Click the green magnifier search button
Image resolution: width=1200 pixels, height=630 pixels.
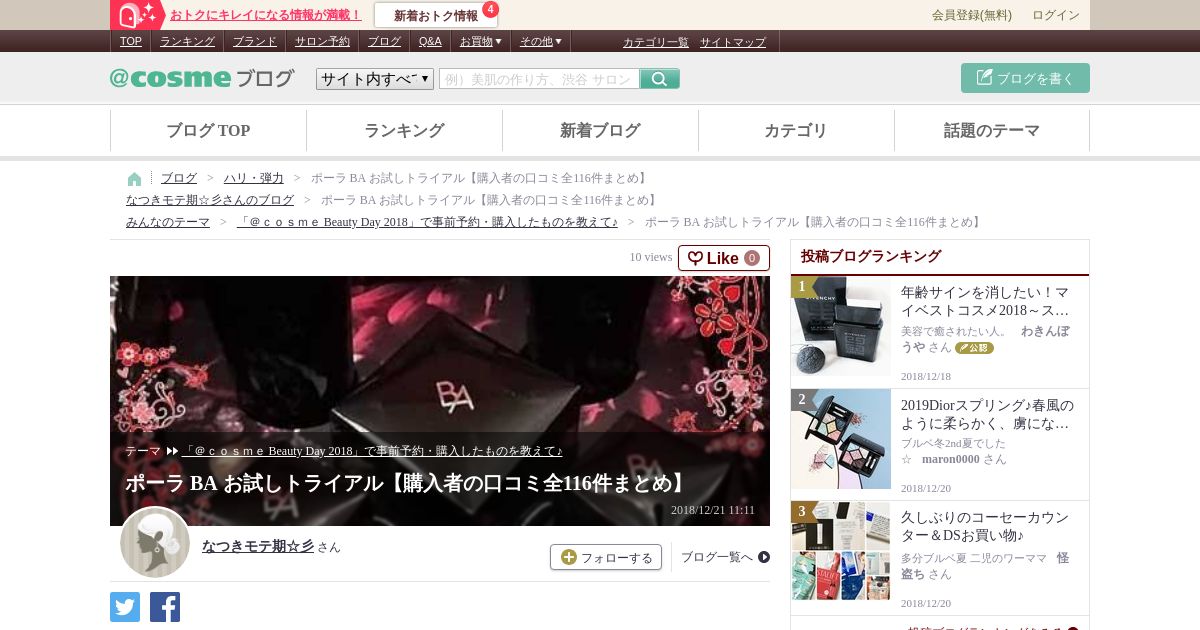point(660,79)
